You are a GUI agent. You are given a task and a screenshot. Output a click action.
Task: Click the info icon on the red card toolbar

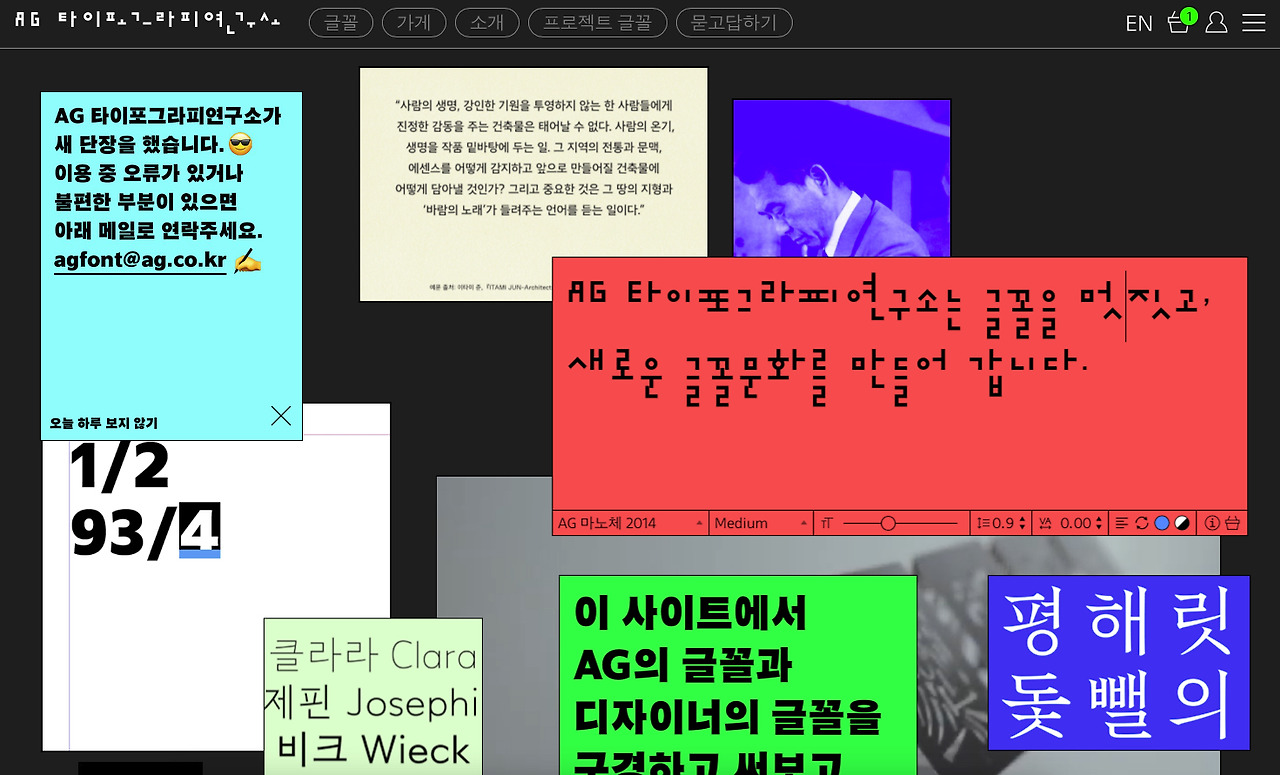(x=1212, y=522)
